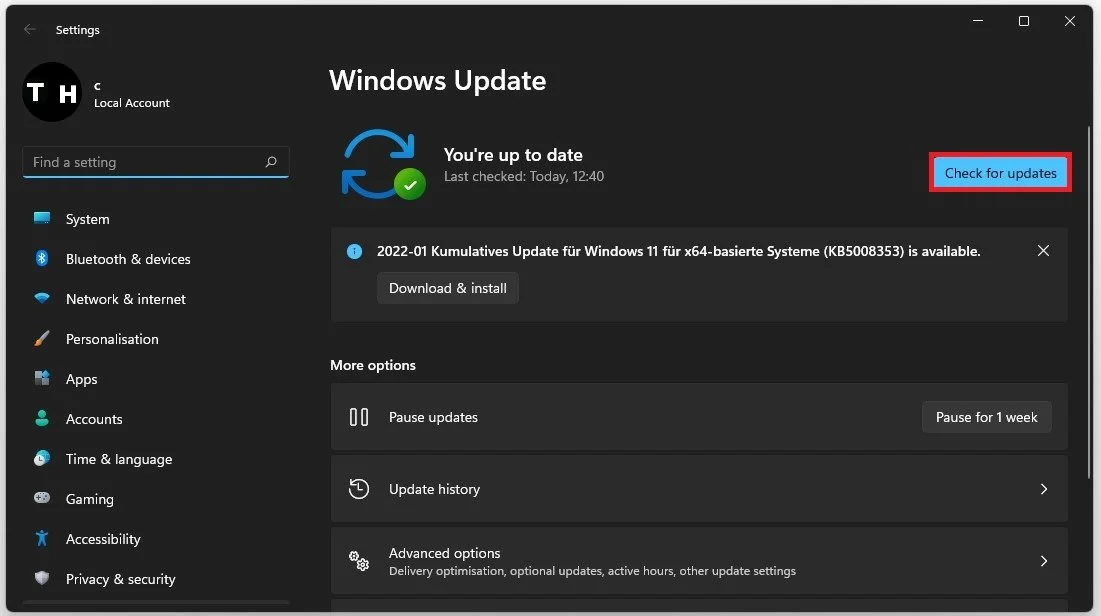Click the TH profile avatar
The width and height of the screenshot is (1101, 616).
(52, 92)
